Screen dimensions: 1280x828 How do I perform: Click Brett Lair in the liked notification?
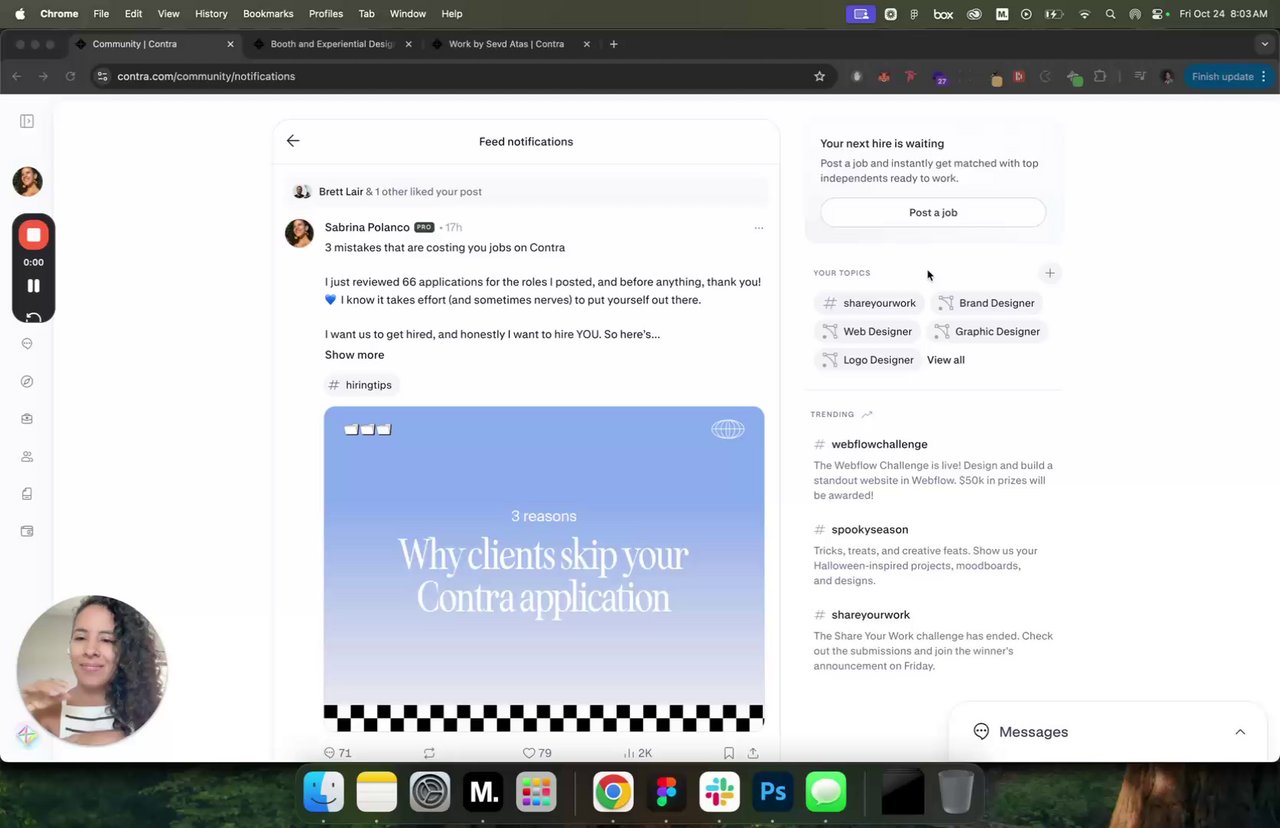(x=341, y=191)
